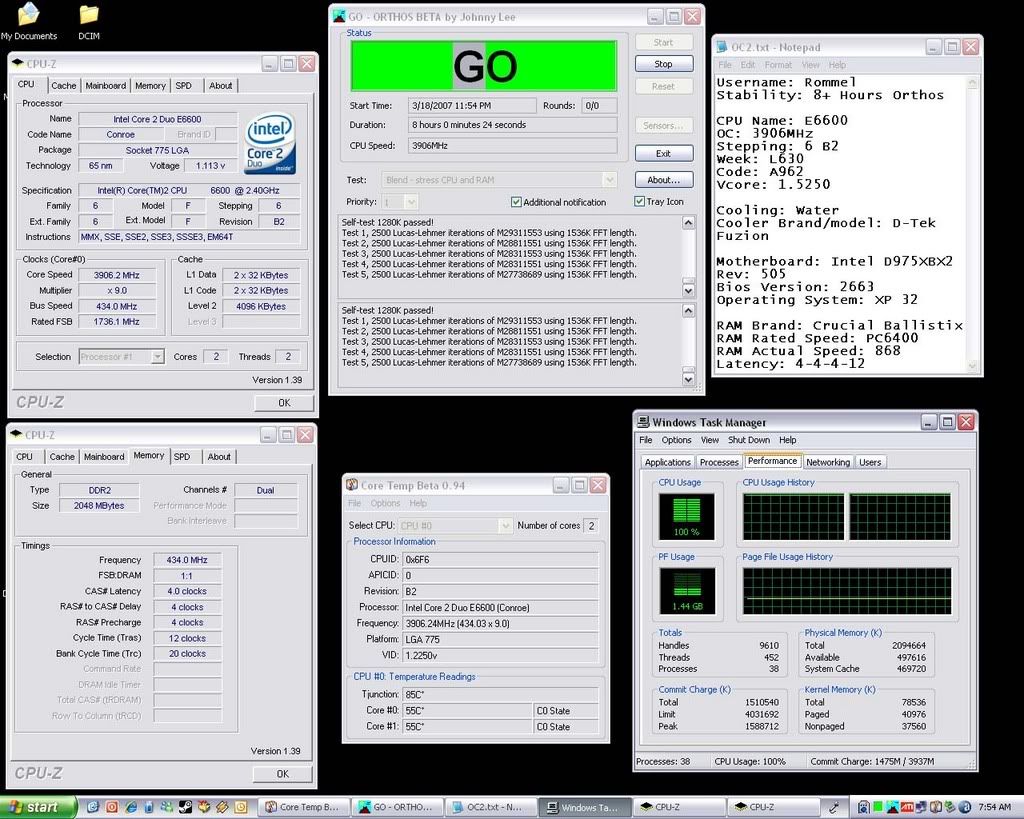Click the Tjunction 85C field in Core Temp
Screen dimensions: 1024x819
tap(500, 694)
